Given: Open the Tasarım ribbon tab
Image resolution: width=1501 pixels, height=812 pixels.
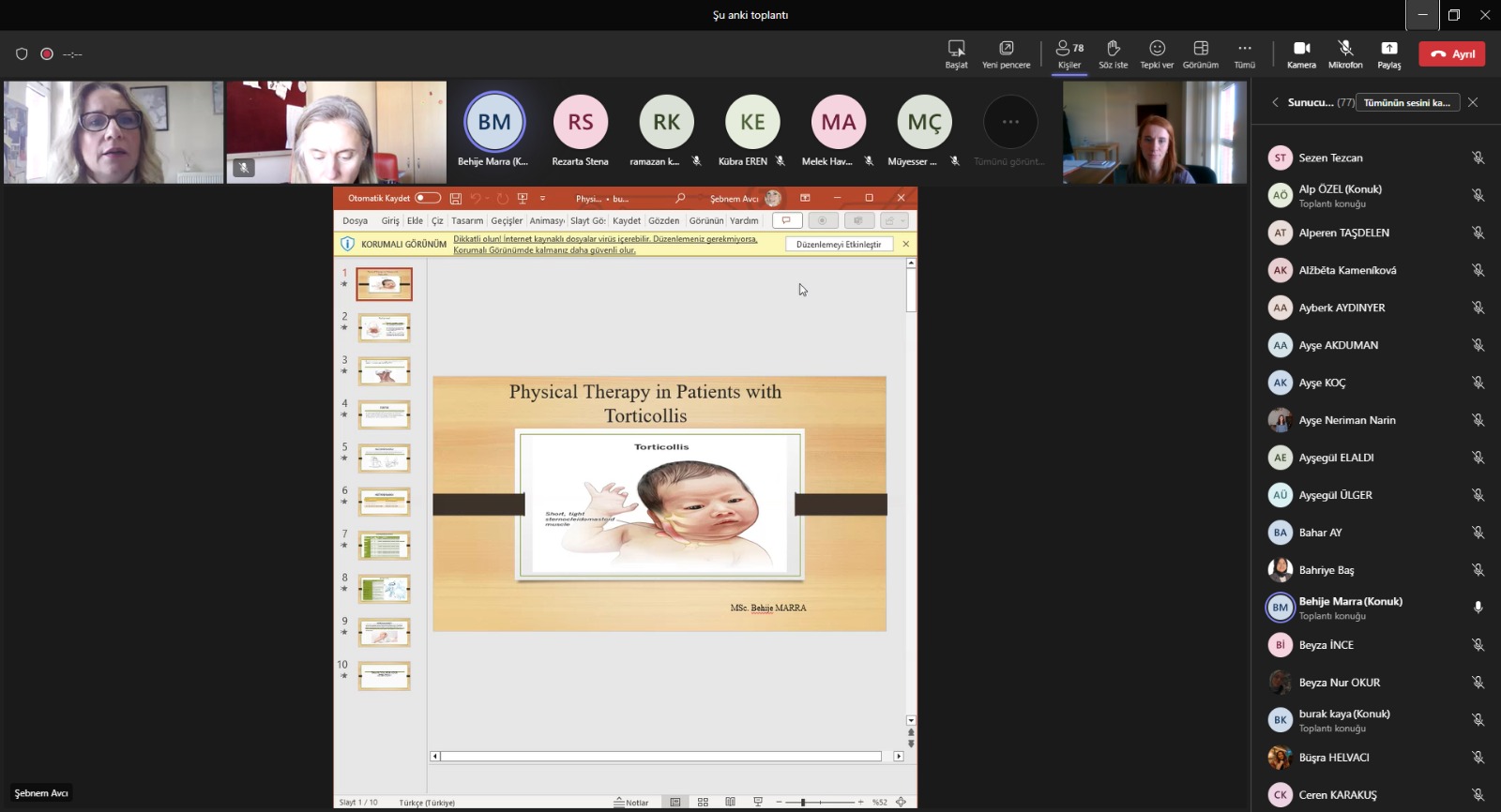Looking at the screenshot, I should 467,221.
